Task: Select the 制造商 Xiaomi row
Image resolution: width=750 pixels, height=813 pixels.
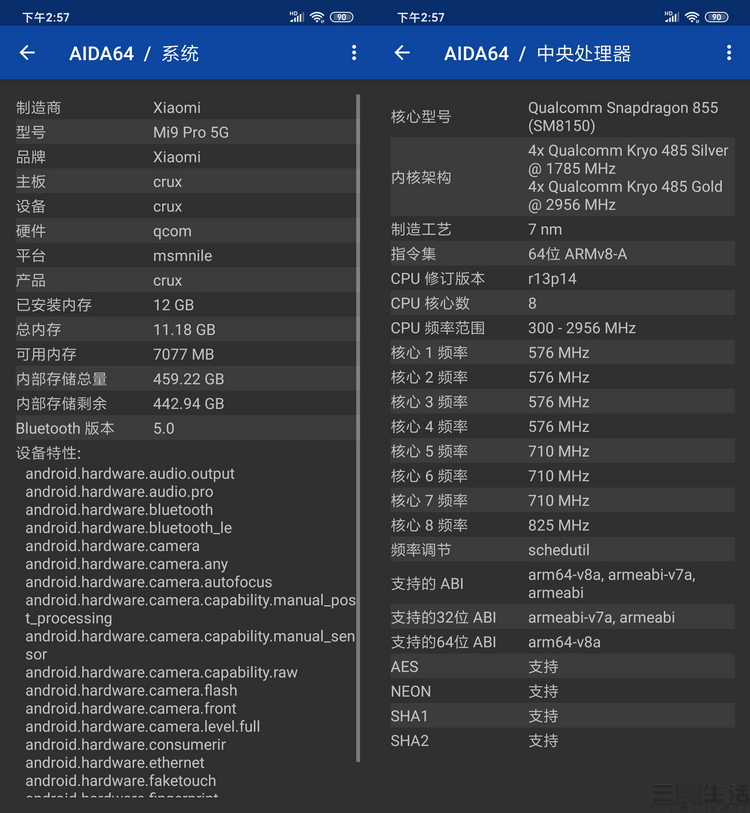Action: click(x=186, y=107)
